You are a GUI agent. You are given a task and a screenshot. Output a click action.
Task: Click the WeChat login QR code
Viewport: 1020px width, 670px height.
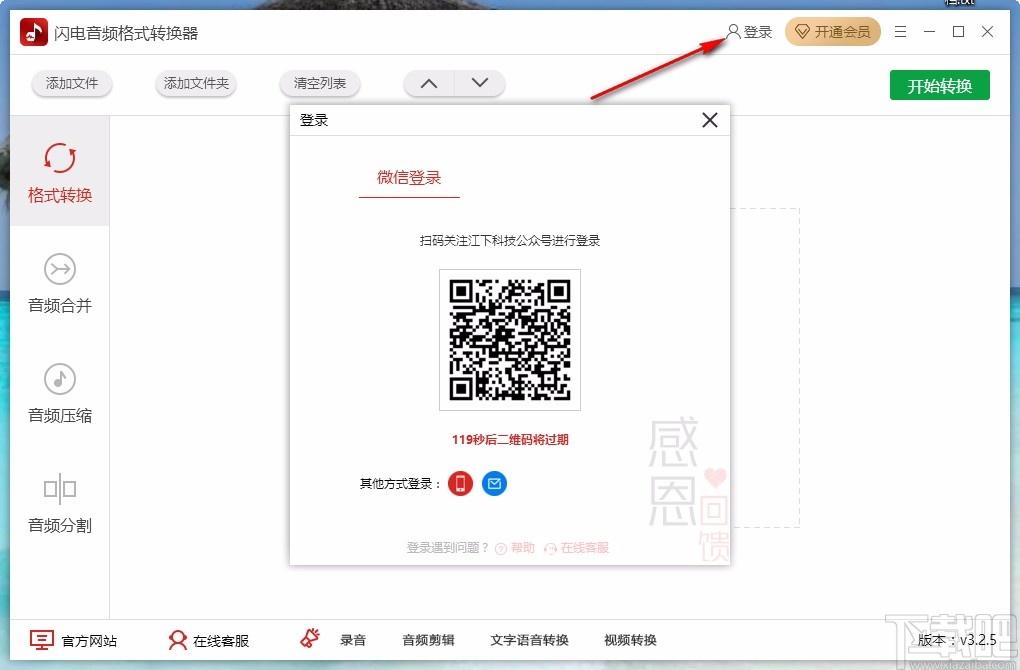tap(510, 340)
